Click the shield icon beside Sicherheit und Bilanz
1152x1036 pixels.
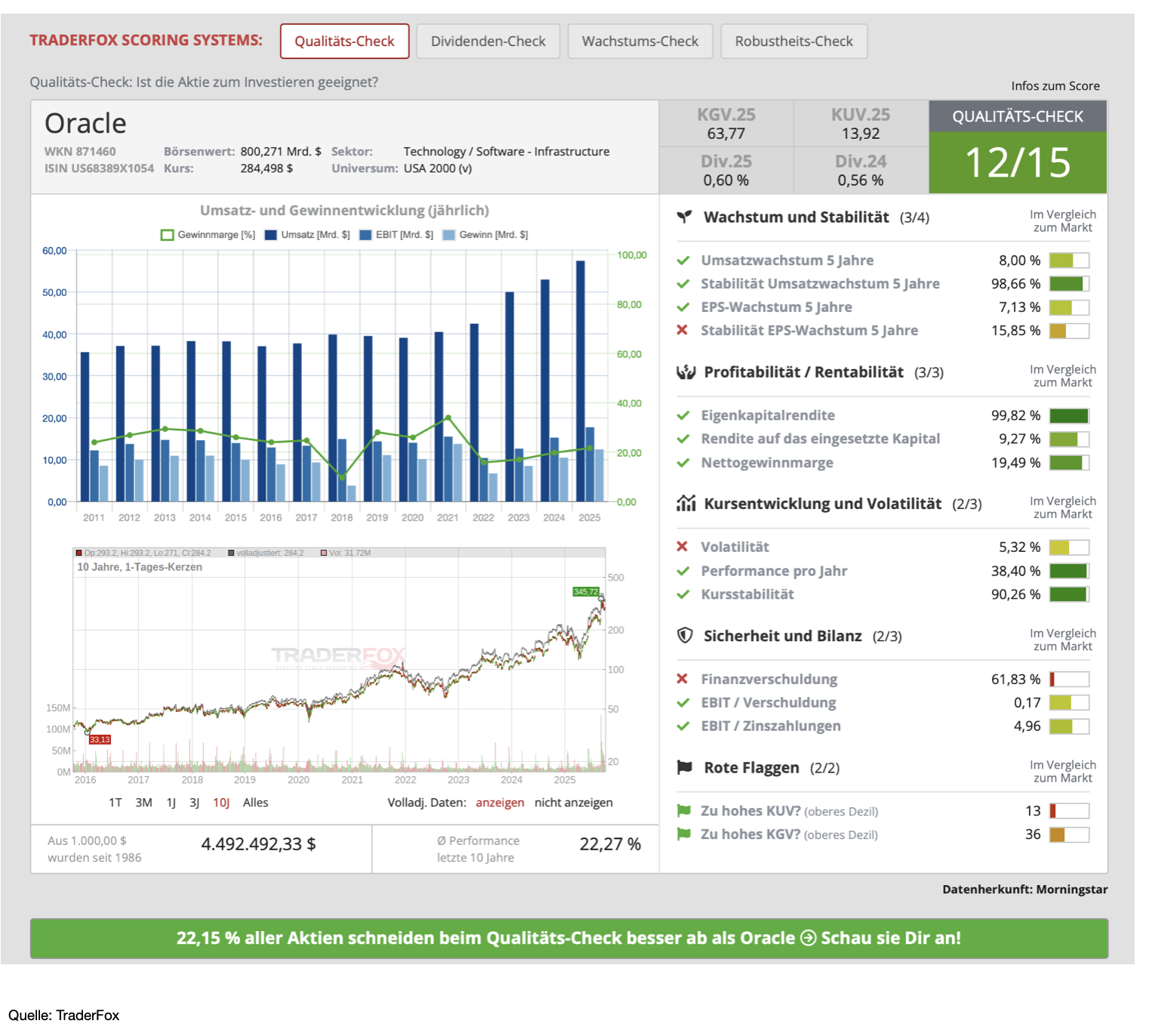[x=685, y=636]
